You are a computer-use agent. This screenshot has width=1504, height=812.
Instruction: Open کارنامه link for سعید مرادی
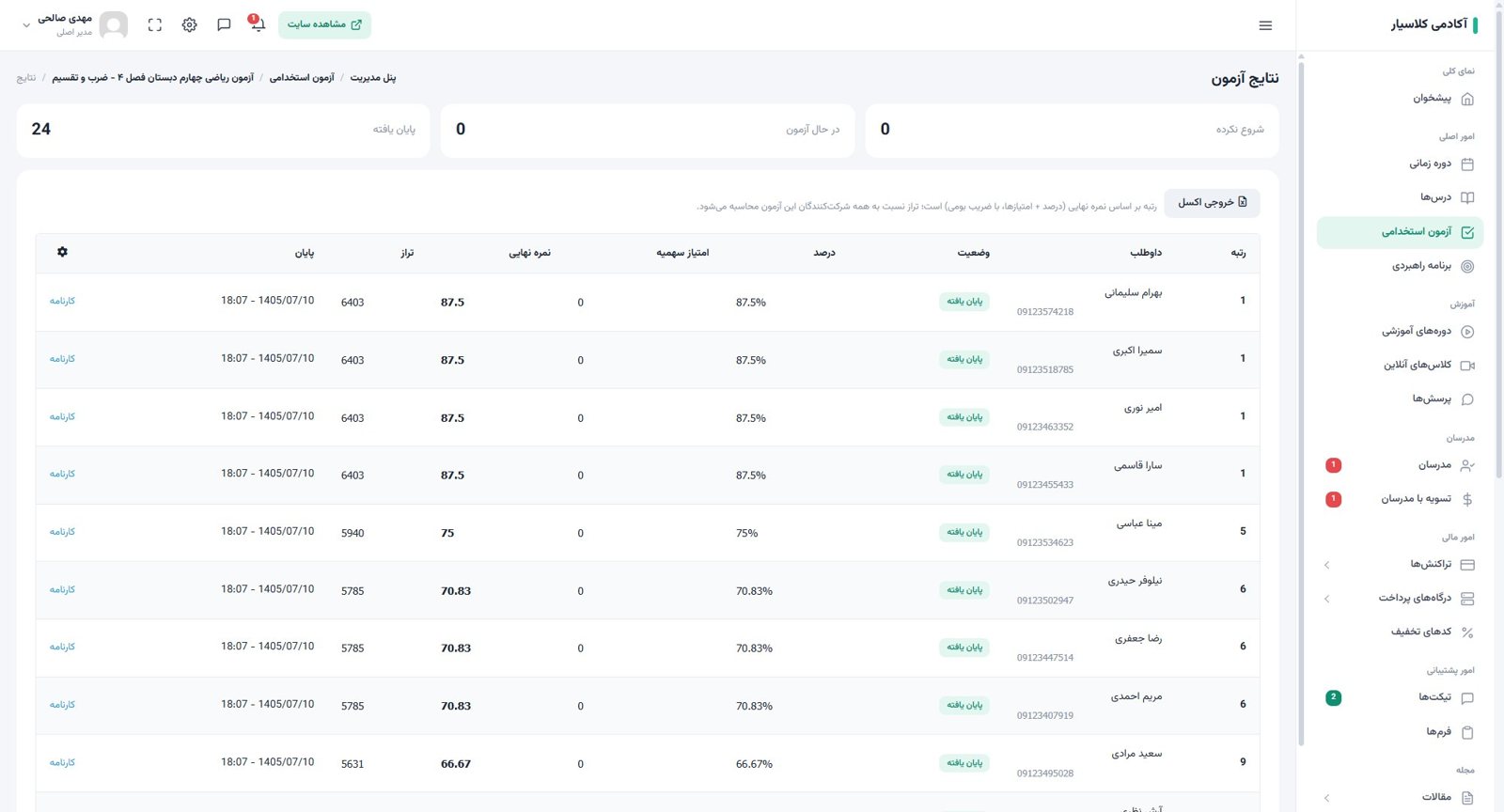[x=62, y=763]
